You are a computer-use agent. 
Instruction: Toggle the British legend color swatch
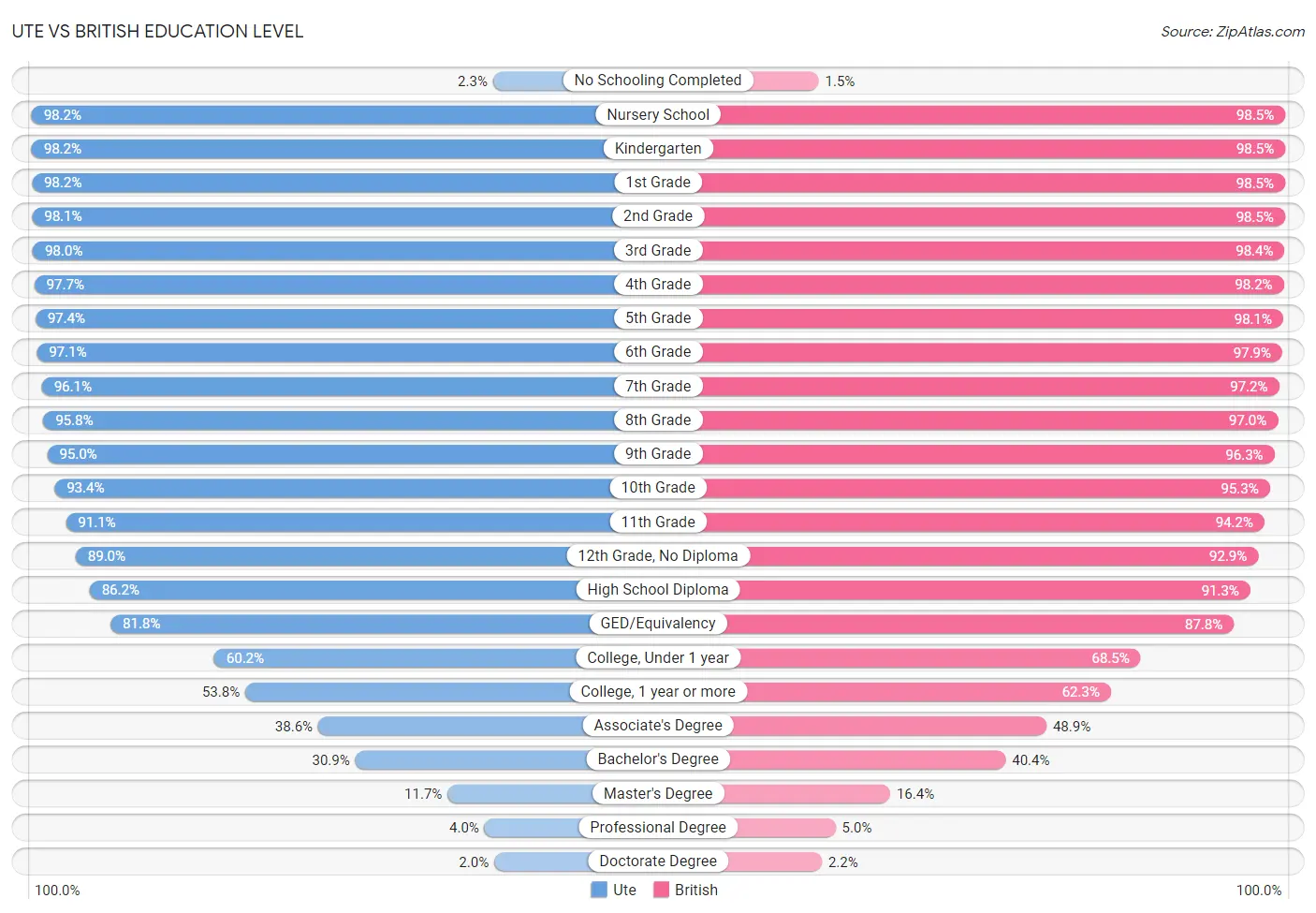coord(661,890)
